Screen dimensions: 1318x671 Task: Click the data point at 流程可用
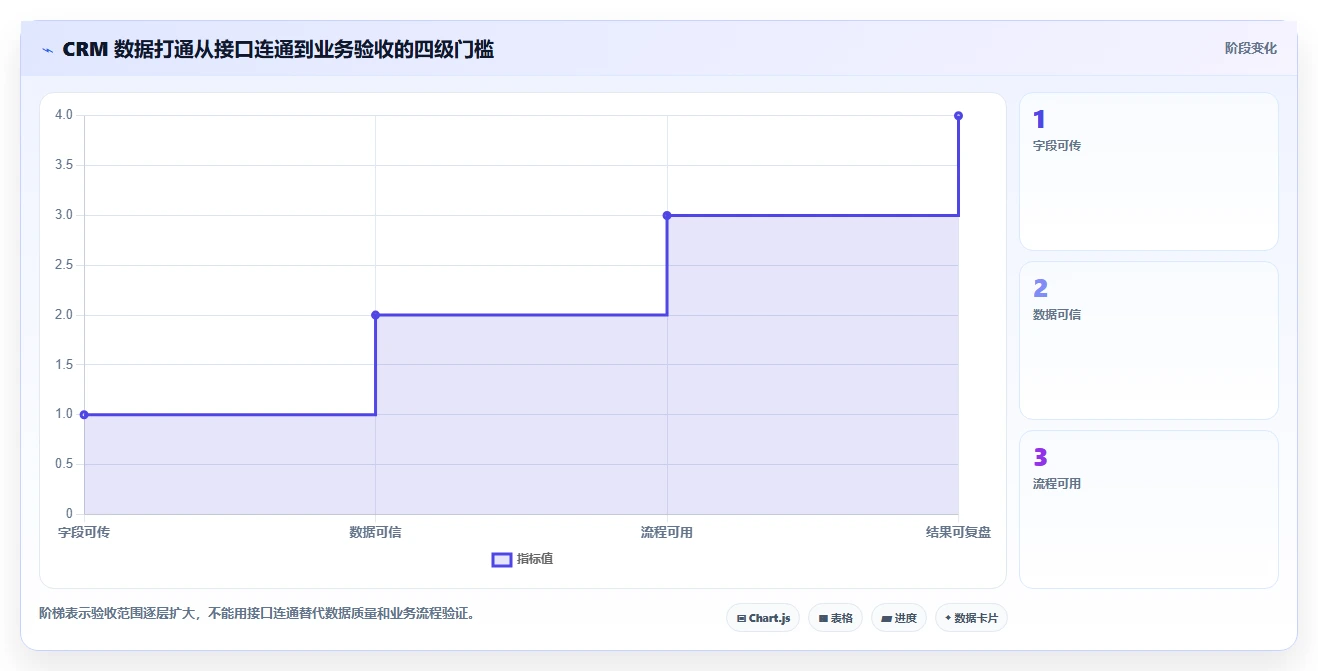(667, 215)
